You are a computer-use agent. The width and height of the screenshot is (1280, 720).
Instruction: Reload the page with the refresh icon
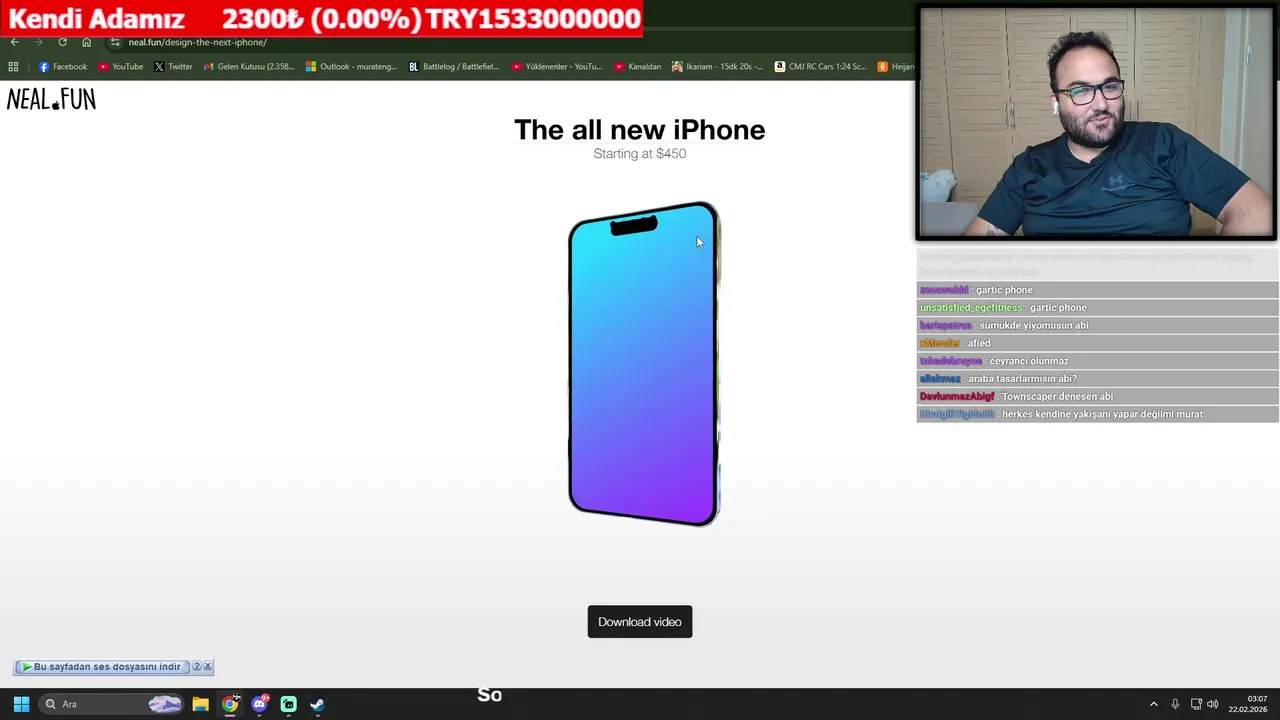(x=62, y=42)
